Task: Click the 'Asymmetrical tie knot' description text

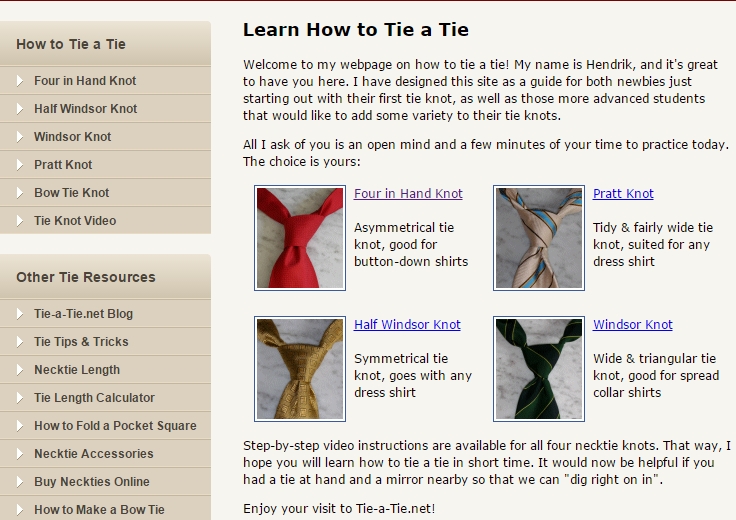Action: (x=411, y=245)
